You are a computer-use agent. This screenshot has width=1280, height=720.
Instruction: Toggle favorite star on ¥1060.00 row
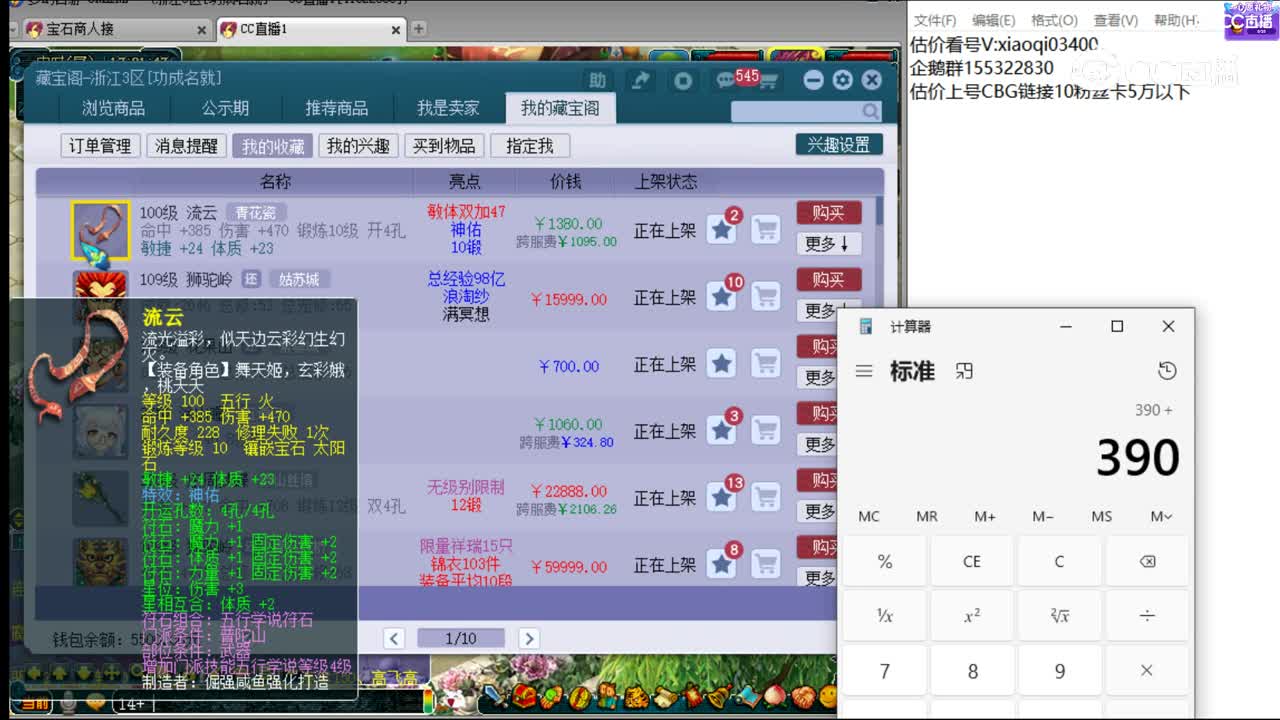721,431
